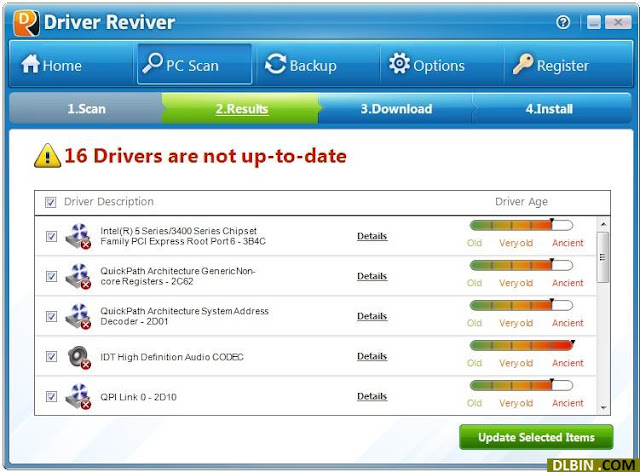
Task: Click the 'QPI Link 0 - 2D10' text
Action: 138,397
